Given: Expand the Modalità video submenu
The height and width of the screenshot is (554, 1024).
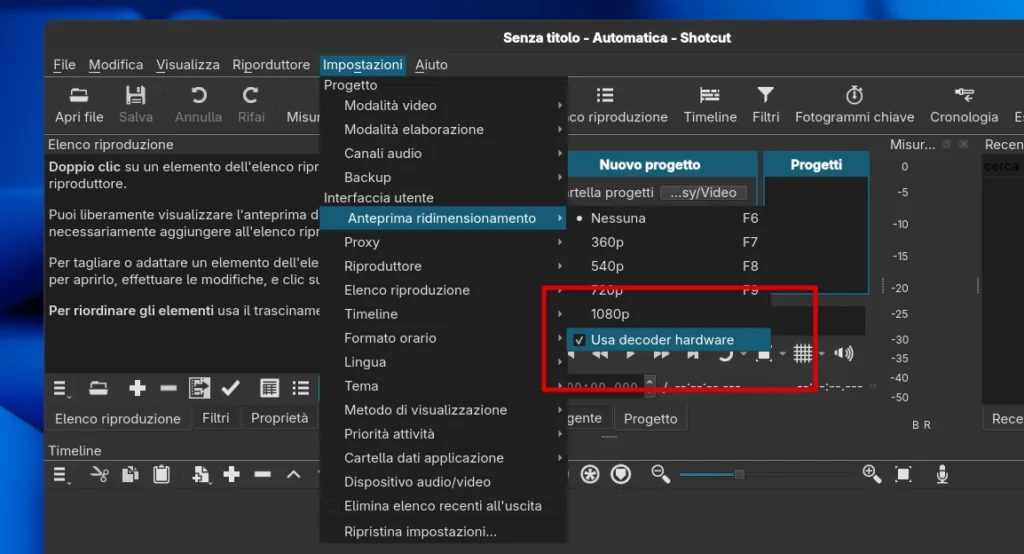Looking at the screenshot, I should click(443, 105).
